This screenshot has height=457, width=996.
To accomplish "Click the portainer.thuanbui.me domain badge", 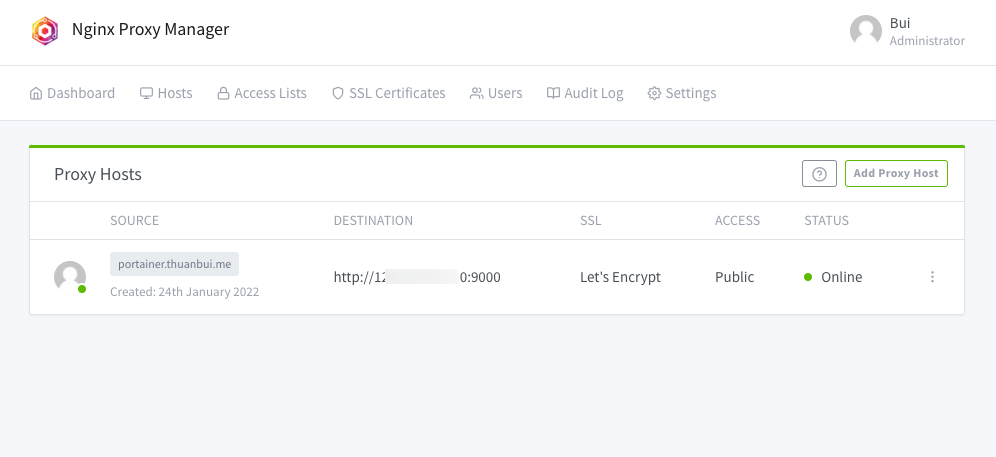I will click(175, 264).
